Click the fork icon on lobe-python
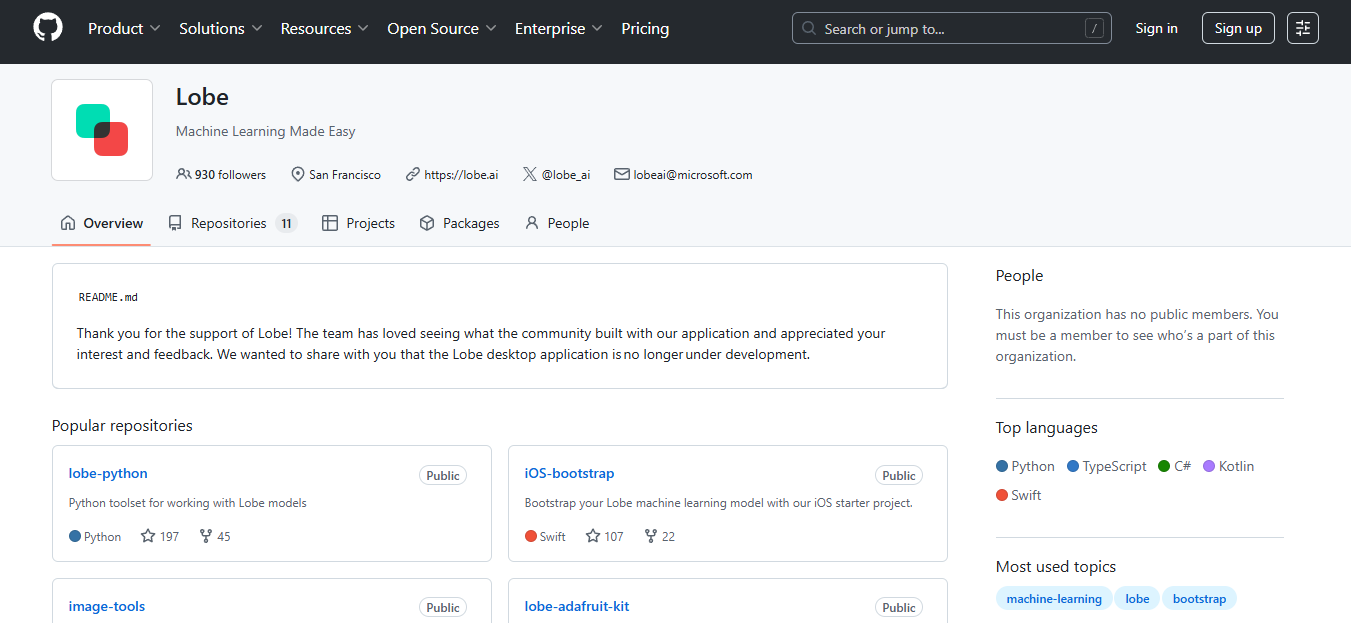Screen dimensions: 1351x623 [206, 536]
